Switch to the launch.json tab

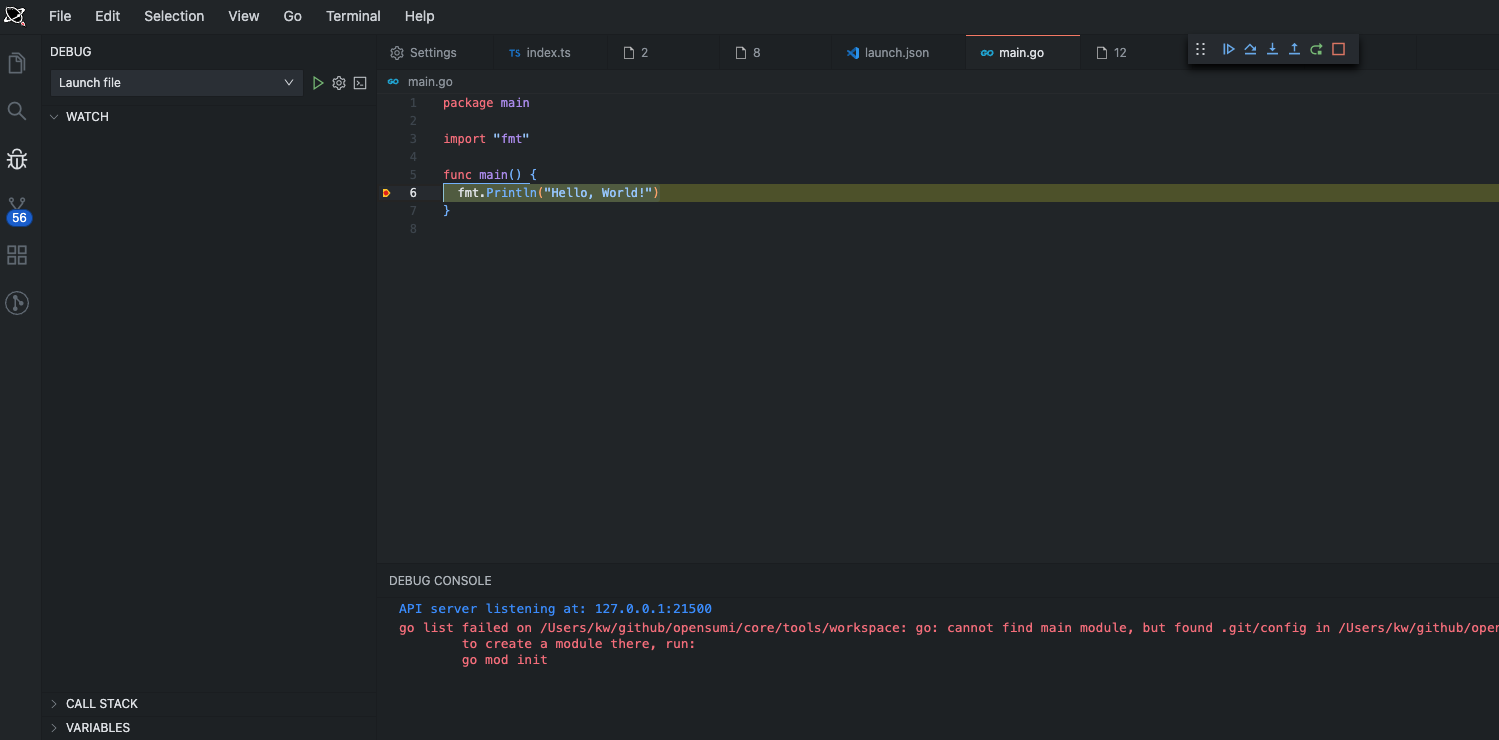[x=890, y=52]
